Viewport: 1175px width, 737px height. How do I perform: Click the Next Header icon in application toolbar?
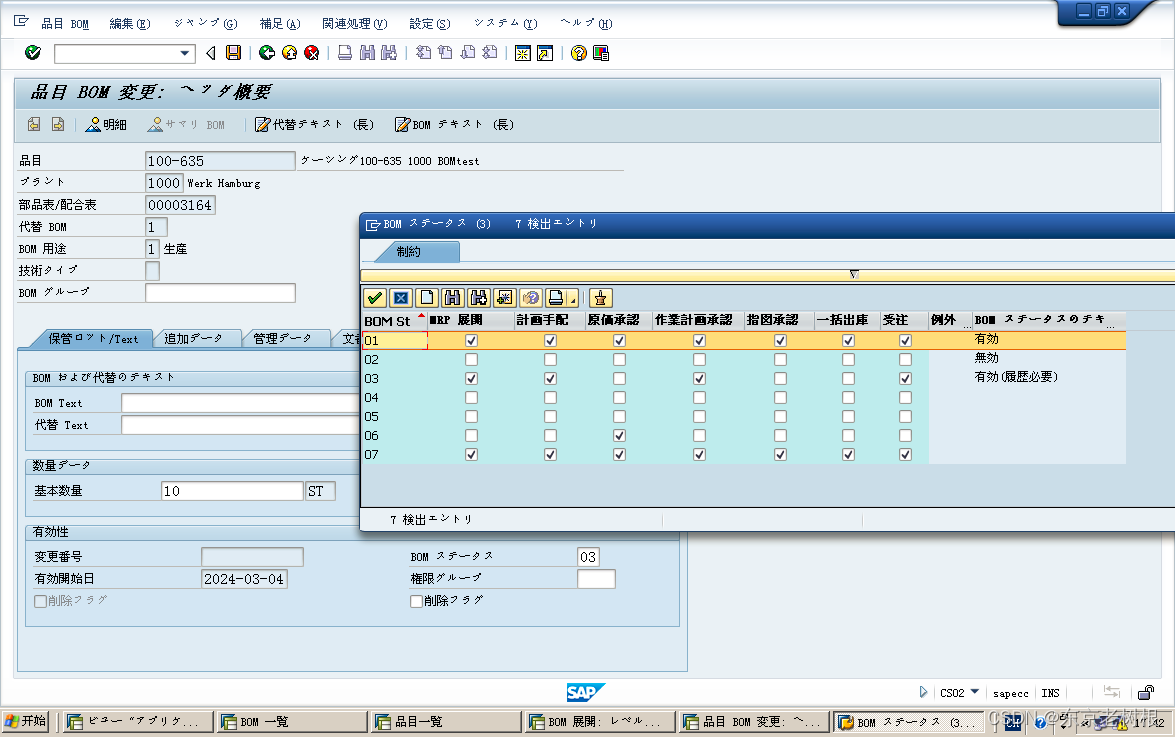[x=58, y=124]
